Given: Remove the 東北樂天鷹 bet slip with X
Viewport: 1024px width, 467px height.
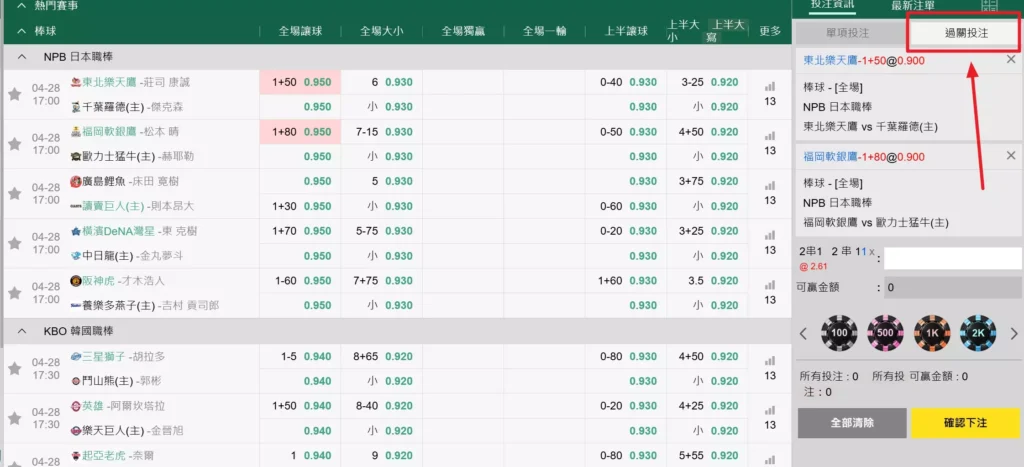Looking at the screenshot, I should 1011,59.
